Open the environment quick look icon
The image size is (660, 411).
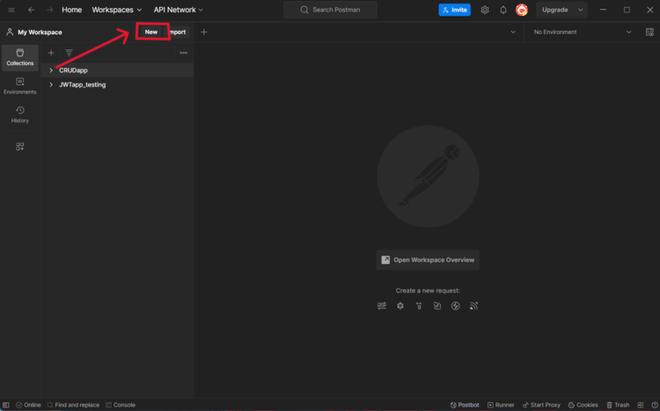pyautogui.click(x=649, y=32)
